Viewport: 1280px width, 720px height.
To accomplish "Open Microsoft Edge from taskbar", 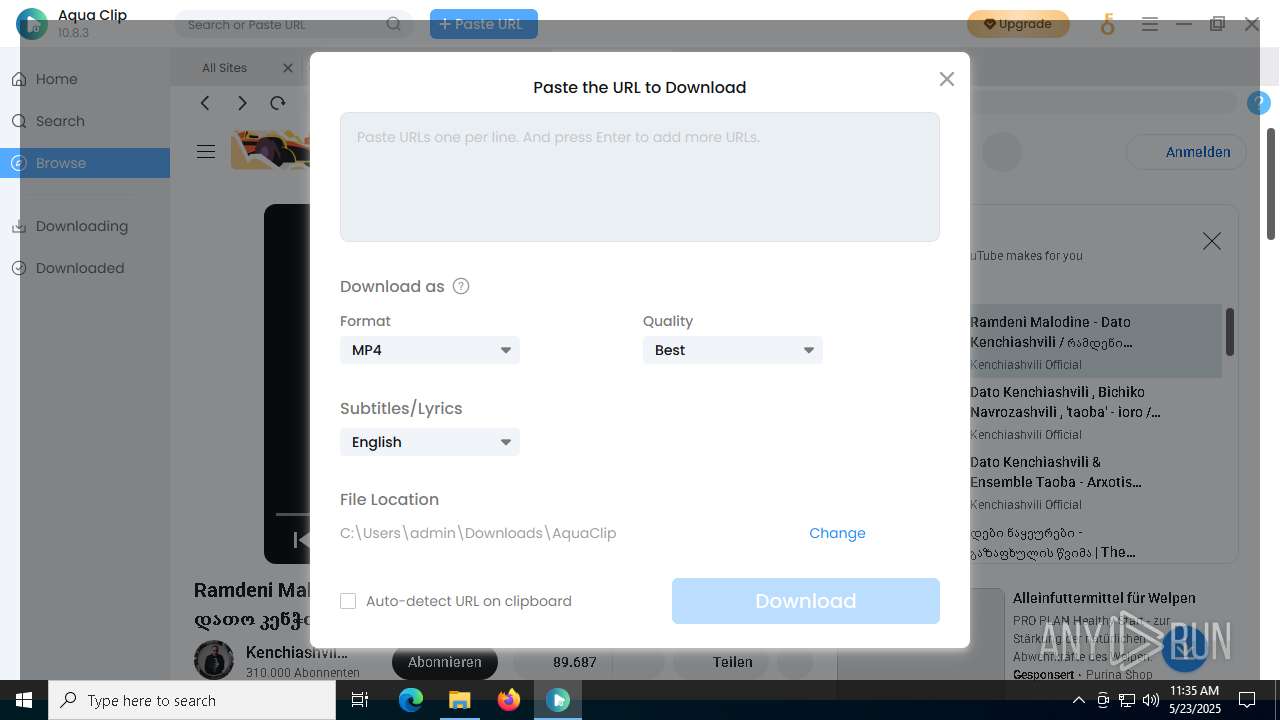I will pos(411,700).
